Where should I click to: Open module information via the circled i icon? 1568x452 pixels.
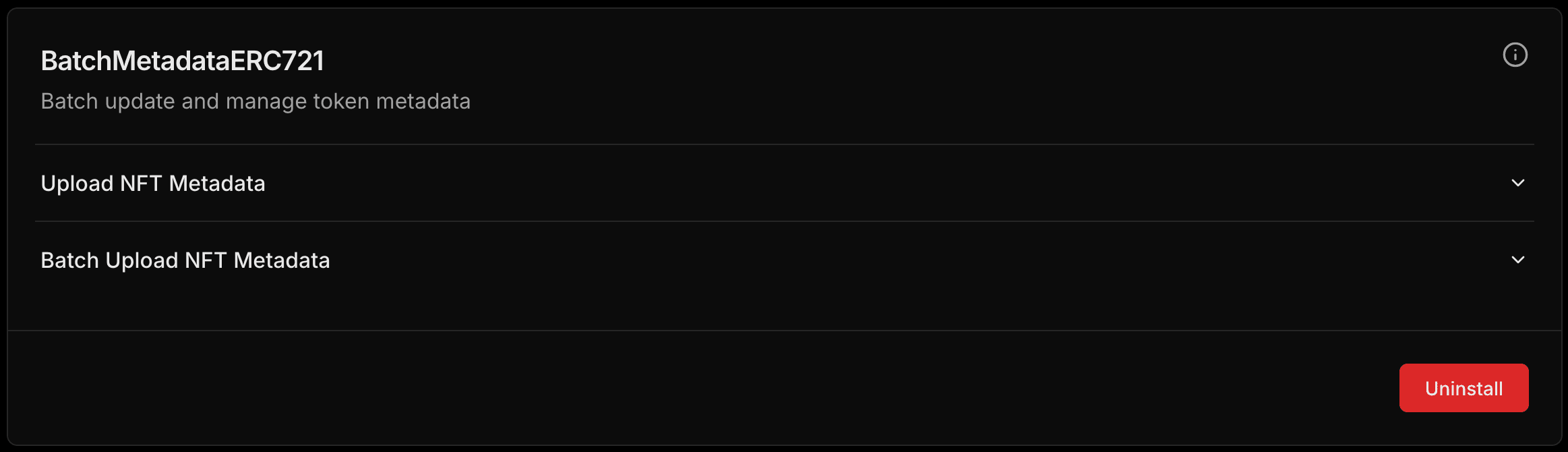1515,55
